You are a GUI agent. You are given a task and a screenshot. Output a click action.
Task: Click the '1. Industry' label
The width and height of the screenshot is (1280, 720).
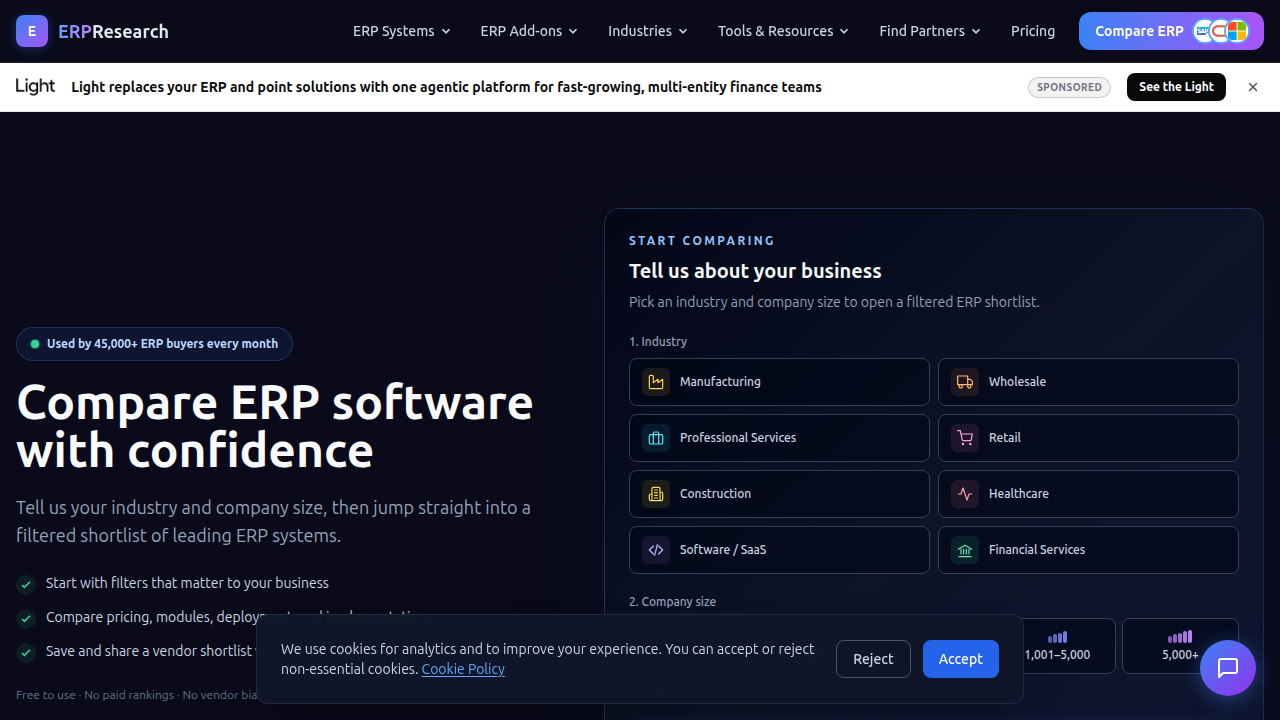[x=658, y=342]
